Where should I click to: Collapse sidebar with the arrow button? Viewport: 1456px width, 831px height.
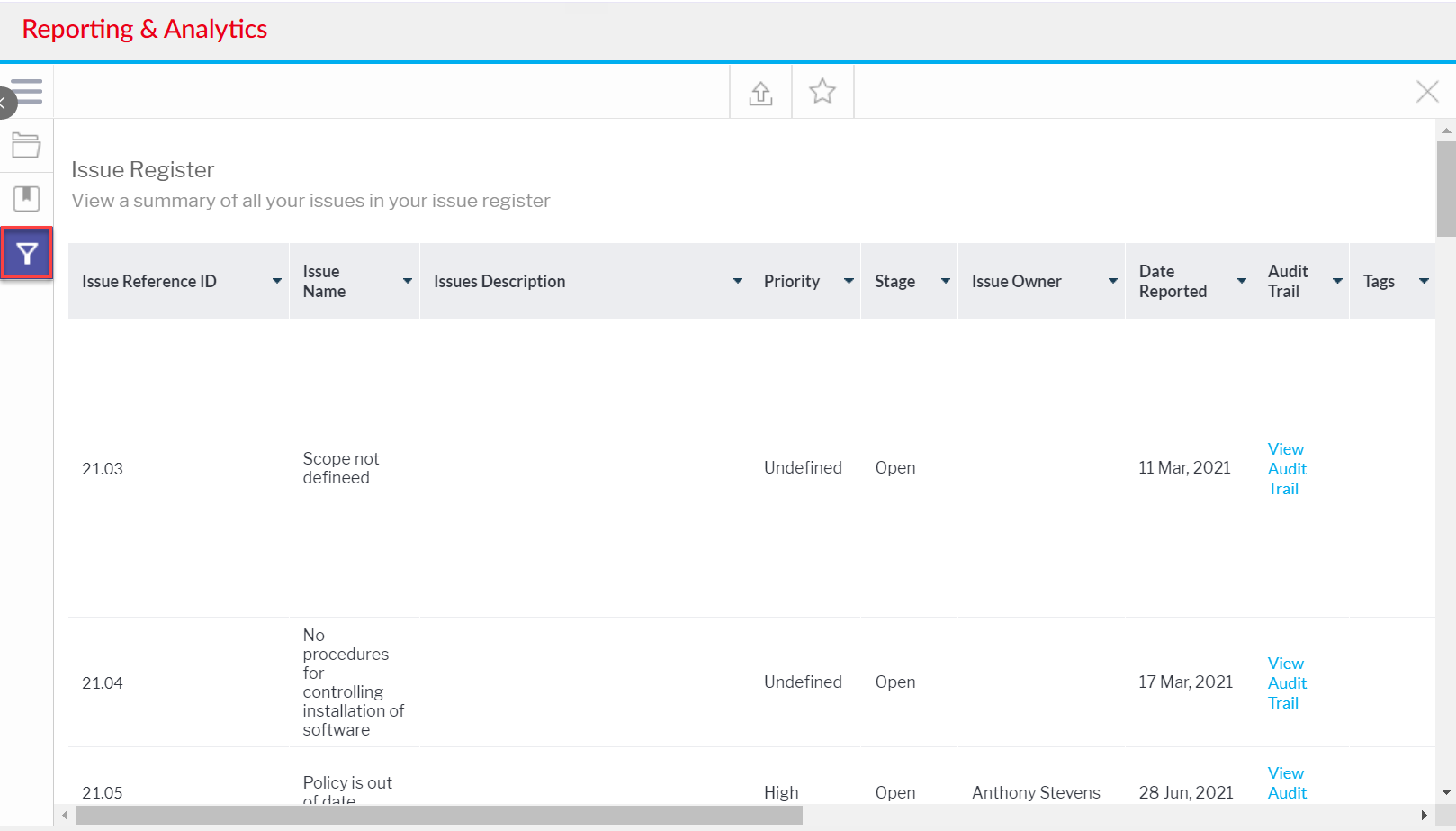[x=4, y=103]
